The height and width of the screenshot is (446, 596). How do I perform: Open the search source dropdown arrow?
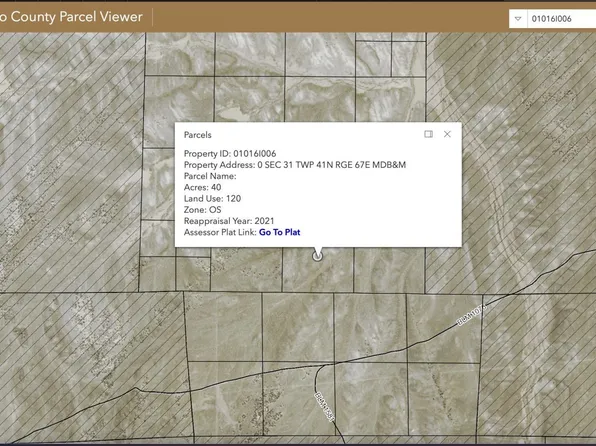tap(518, 19)
